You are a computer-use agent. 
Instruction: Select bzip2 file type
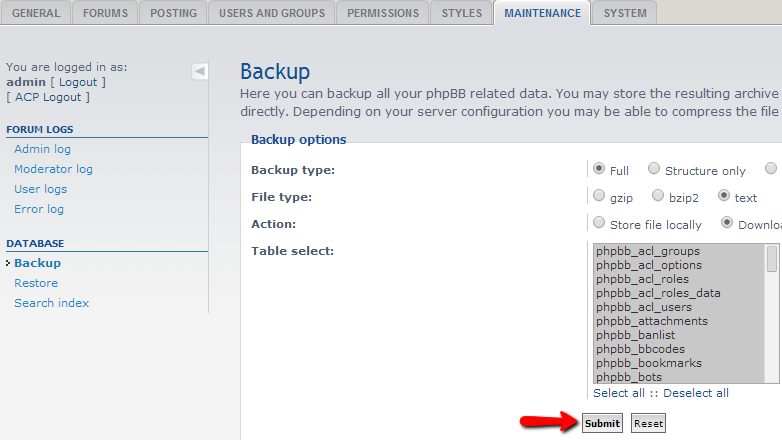[658, 196]
